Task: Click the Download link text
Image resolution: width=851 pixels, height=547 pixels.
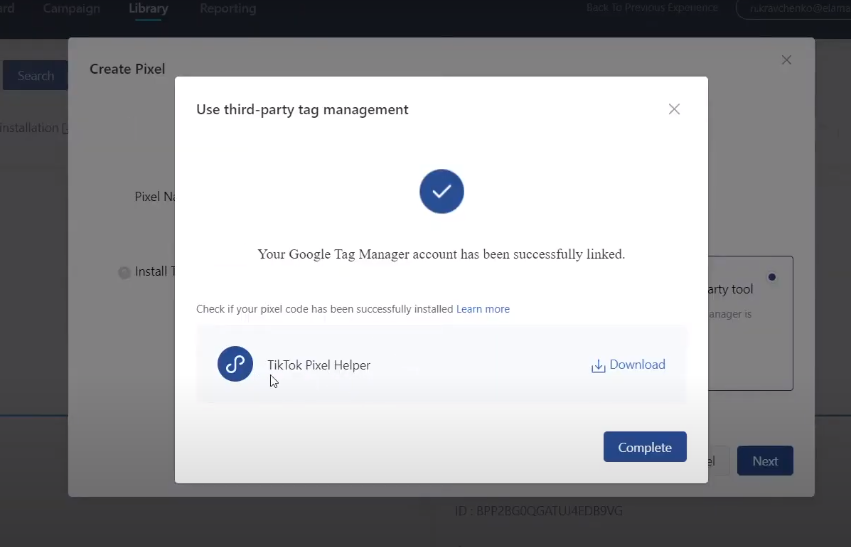Action: point(637,365)
